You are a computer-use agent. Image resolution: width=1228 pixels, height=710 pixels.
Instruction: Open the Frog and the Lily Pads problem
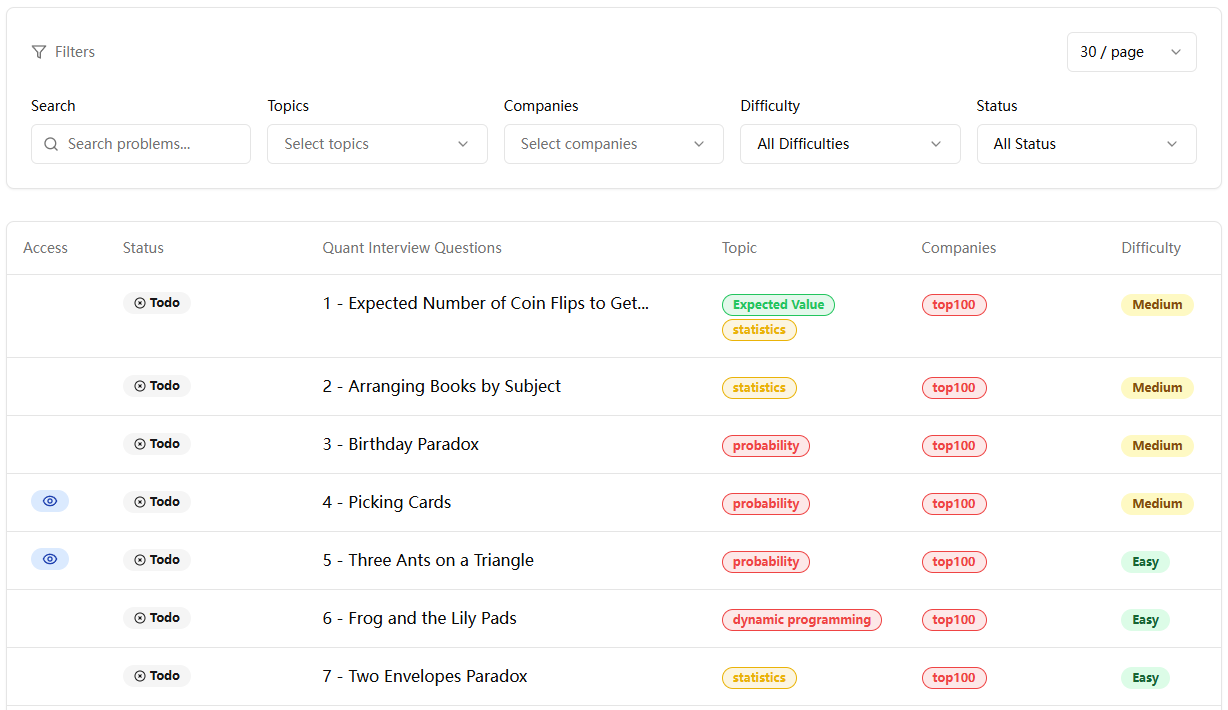click(x=420, y=618)
